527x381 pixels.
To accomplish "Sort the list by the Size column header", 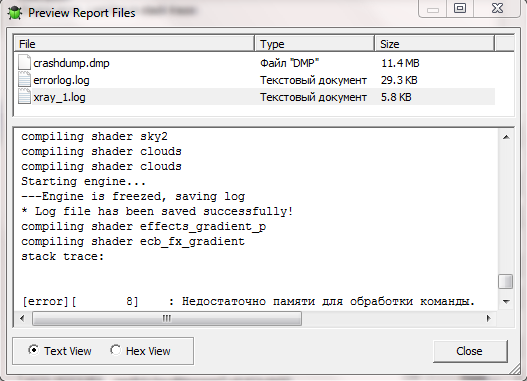I will click(434, 44).
